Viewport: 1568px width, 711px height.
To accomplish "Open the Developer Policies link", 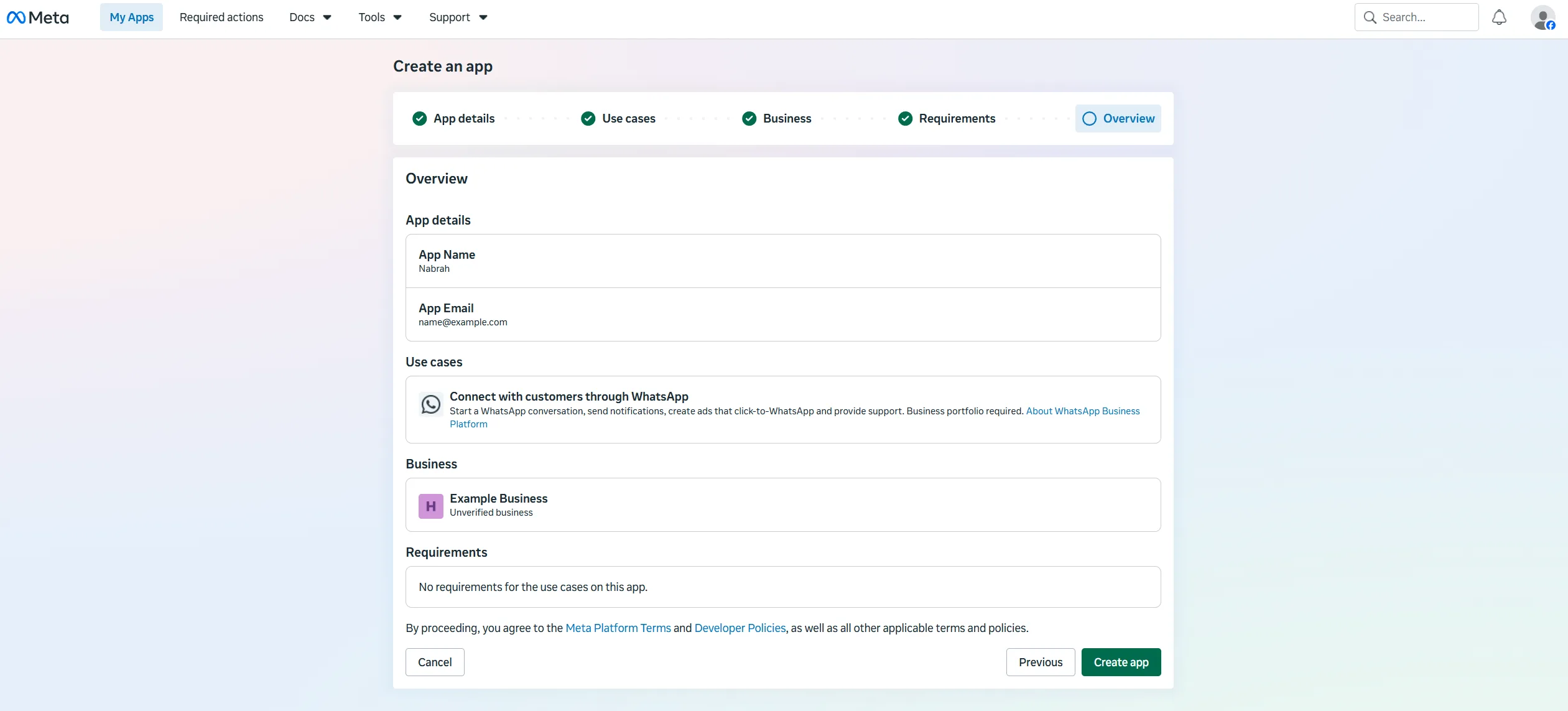I will (x=740, y=628).
